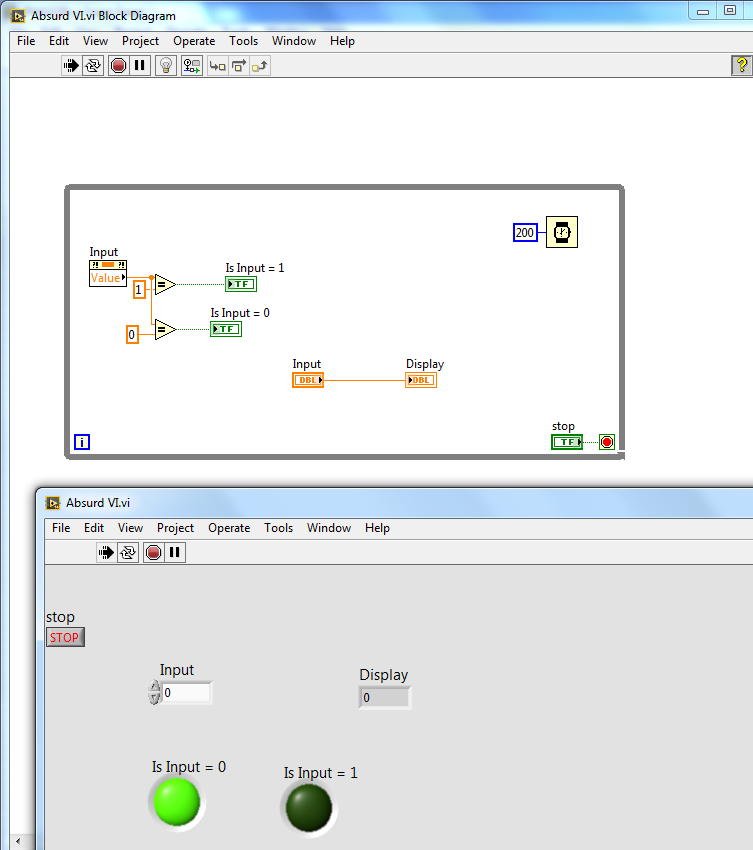Open View menu in front panel window

131,528
